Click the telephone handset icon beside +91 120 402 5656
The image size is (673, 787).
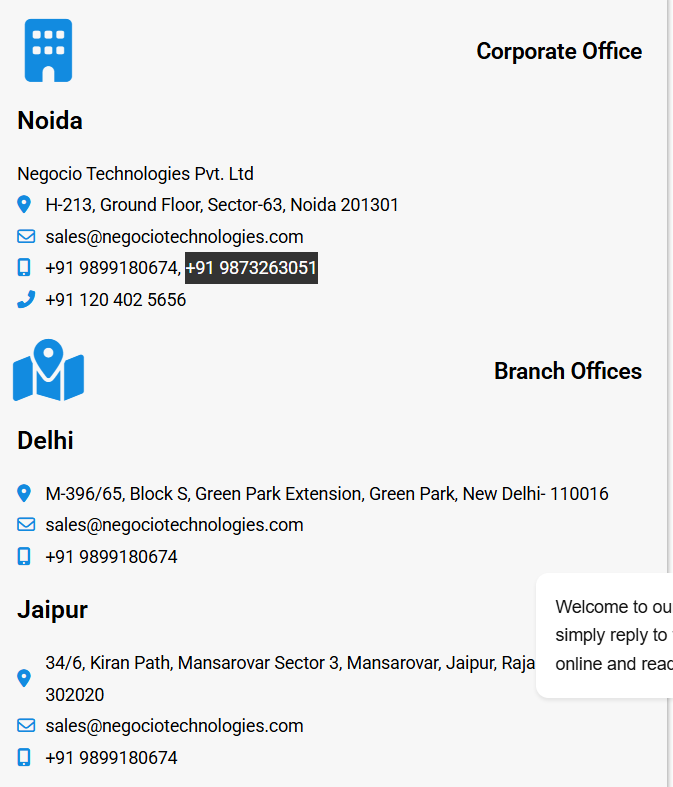(26, 299)
